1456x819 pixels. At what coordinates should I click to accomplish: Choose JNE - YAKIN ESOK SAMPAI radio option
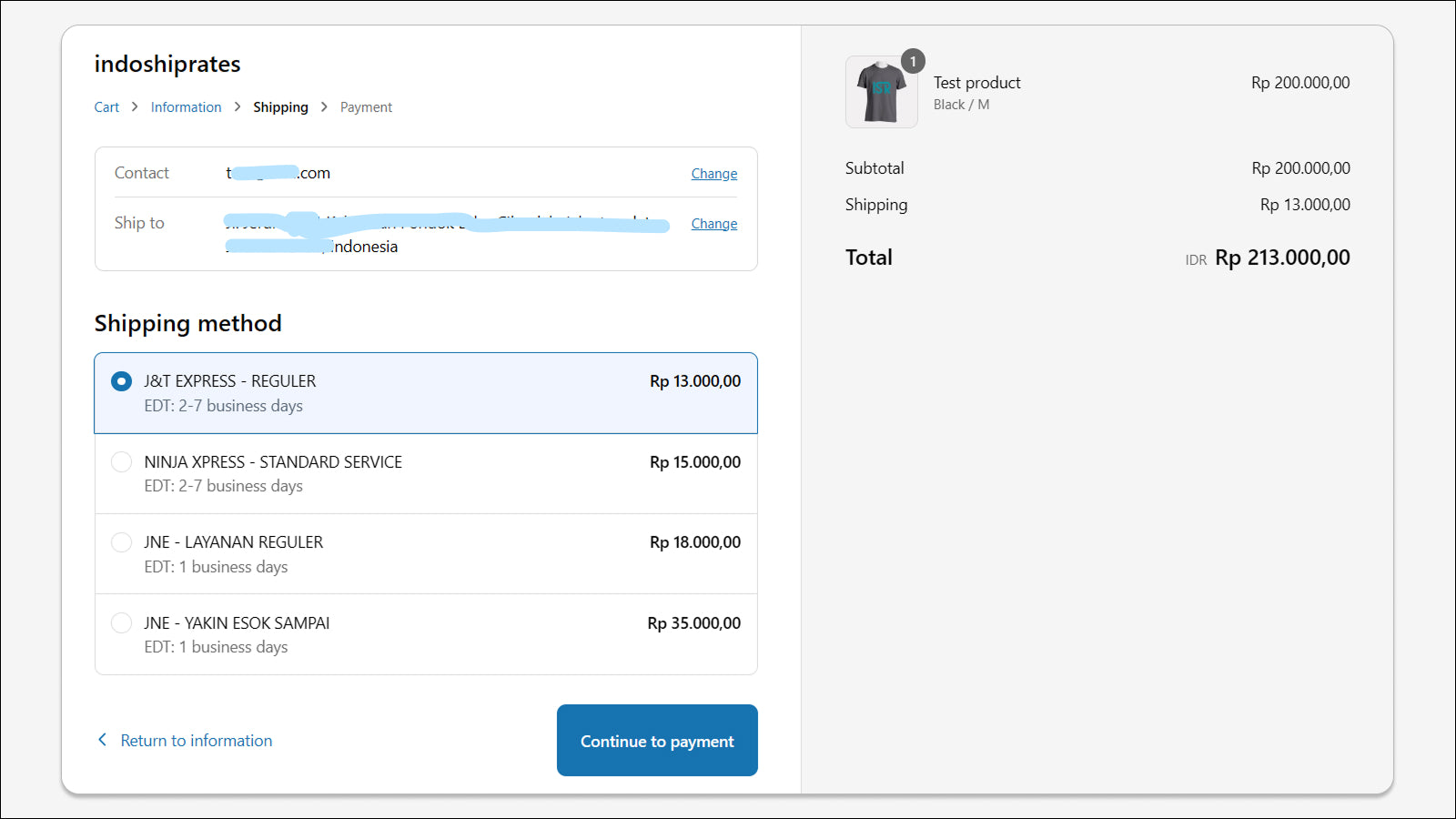pyautogui.click(x=121, y=623)
